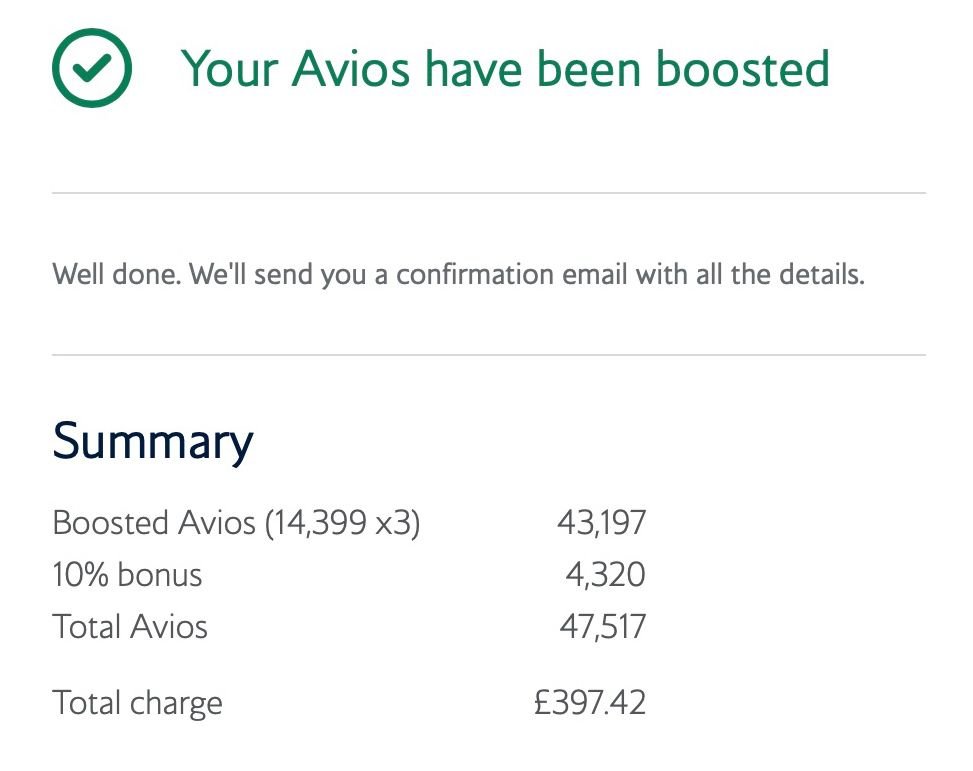Click the divider line below the heading
Screen dimensions: 973x771
pos(488,193)
